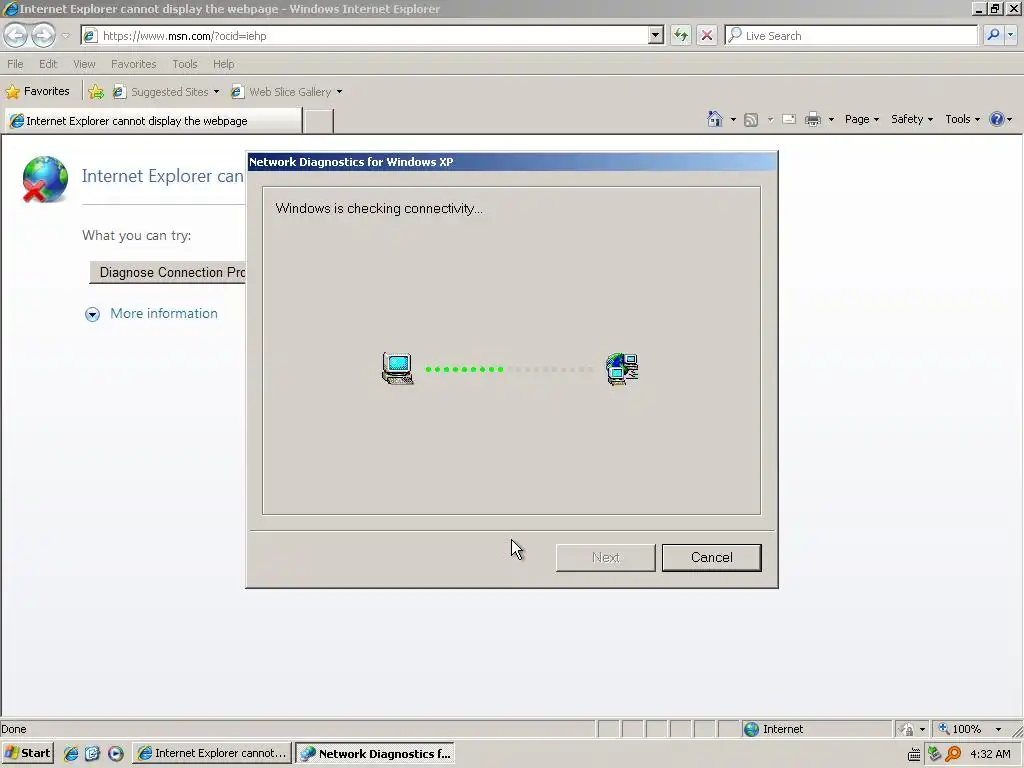The width and height of the screenshot is (1024, 768).
Task: Expand More information arrow icon
Action: 92,315
